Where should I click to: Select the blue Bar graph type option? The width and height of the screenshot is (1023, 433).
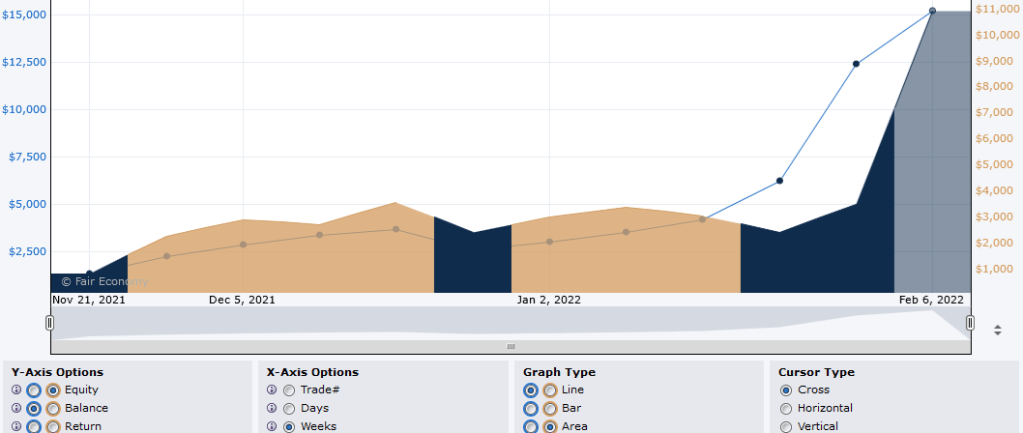(531, 408)
